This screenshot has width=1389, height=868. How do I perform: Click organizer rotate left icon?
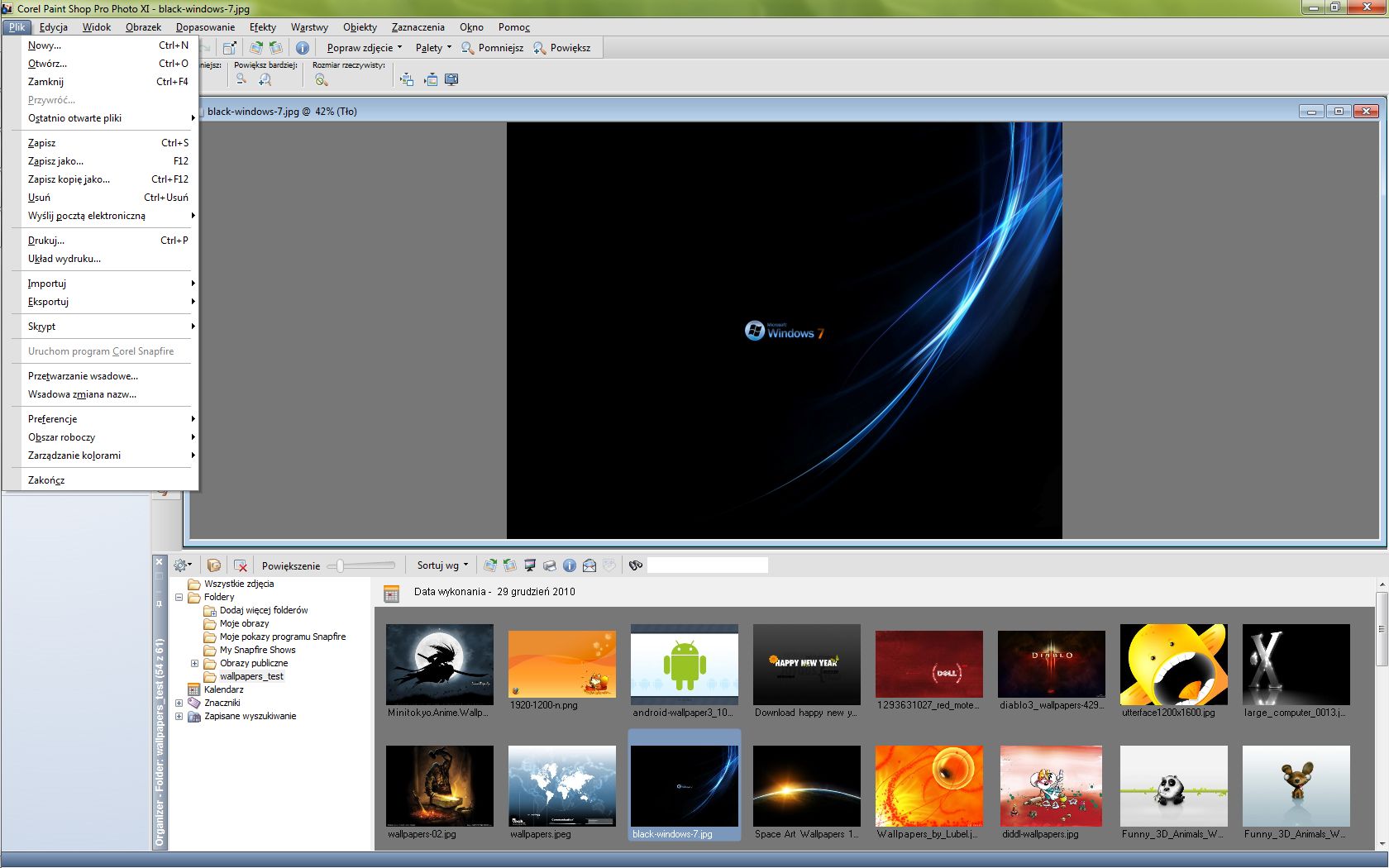pos(510,565)
